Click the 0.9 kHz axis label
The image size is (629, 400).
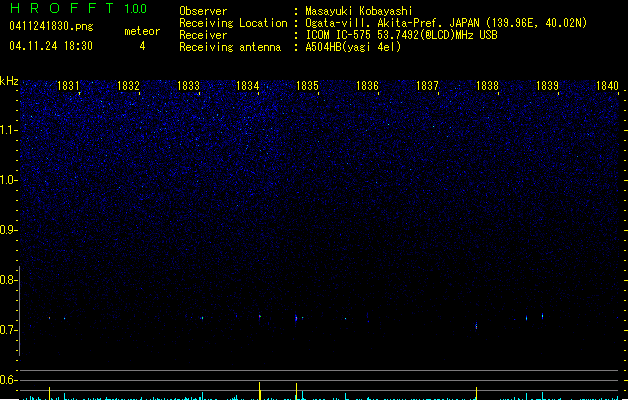8,230
